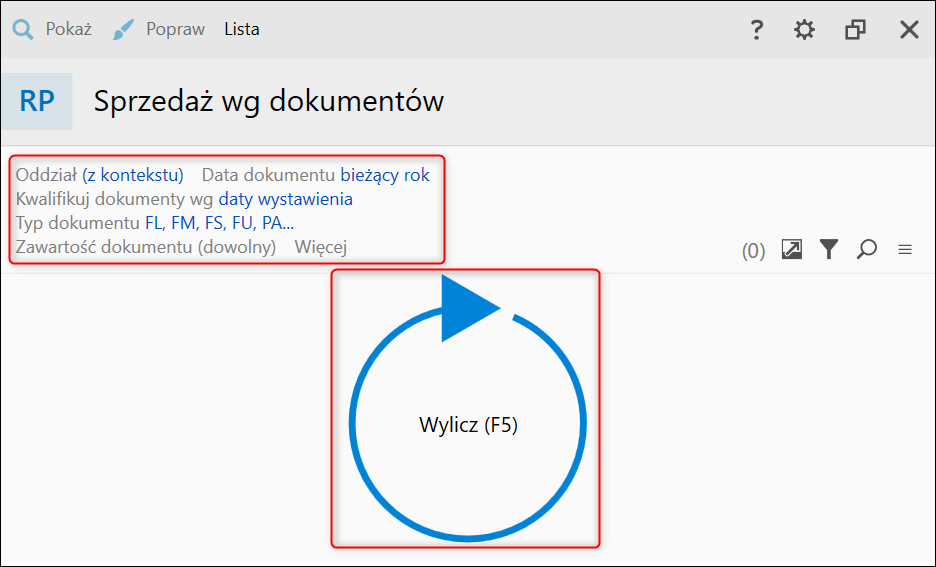Click the RP report badge
The image size is (936, 567).
tap(37, 101)
